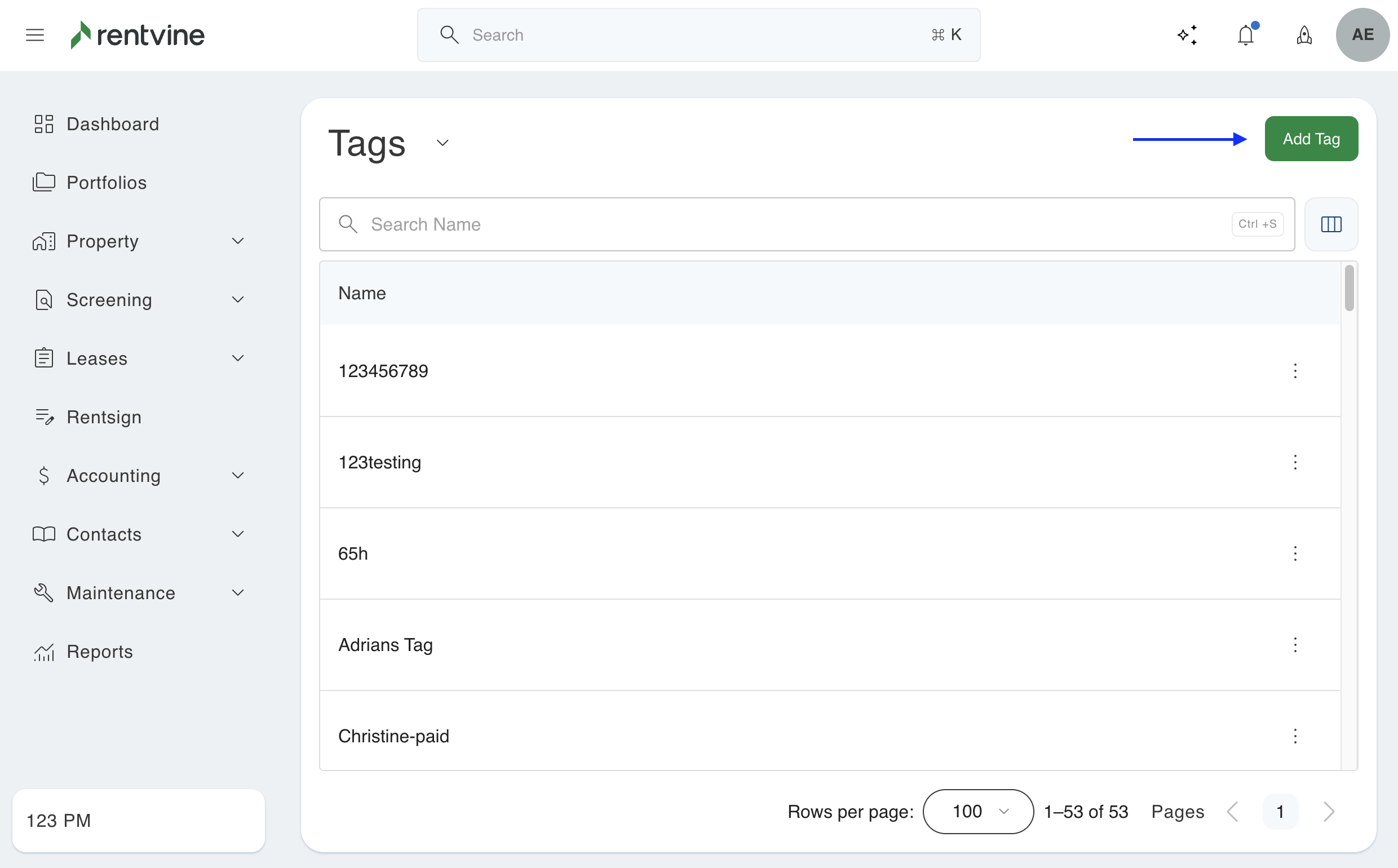
Task: Open Rentsign in sidebar
Action: [x=103, y=417]
